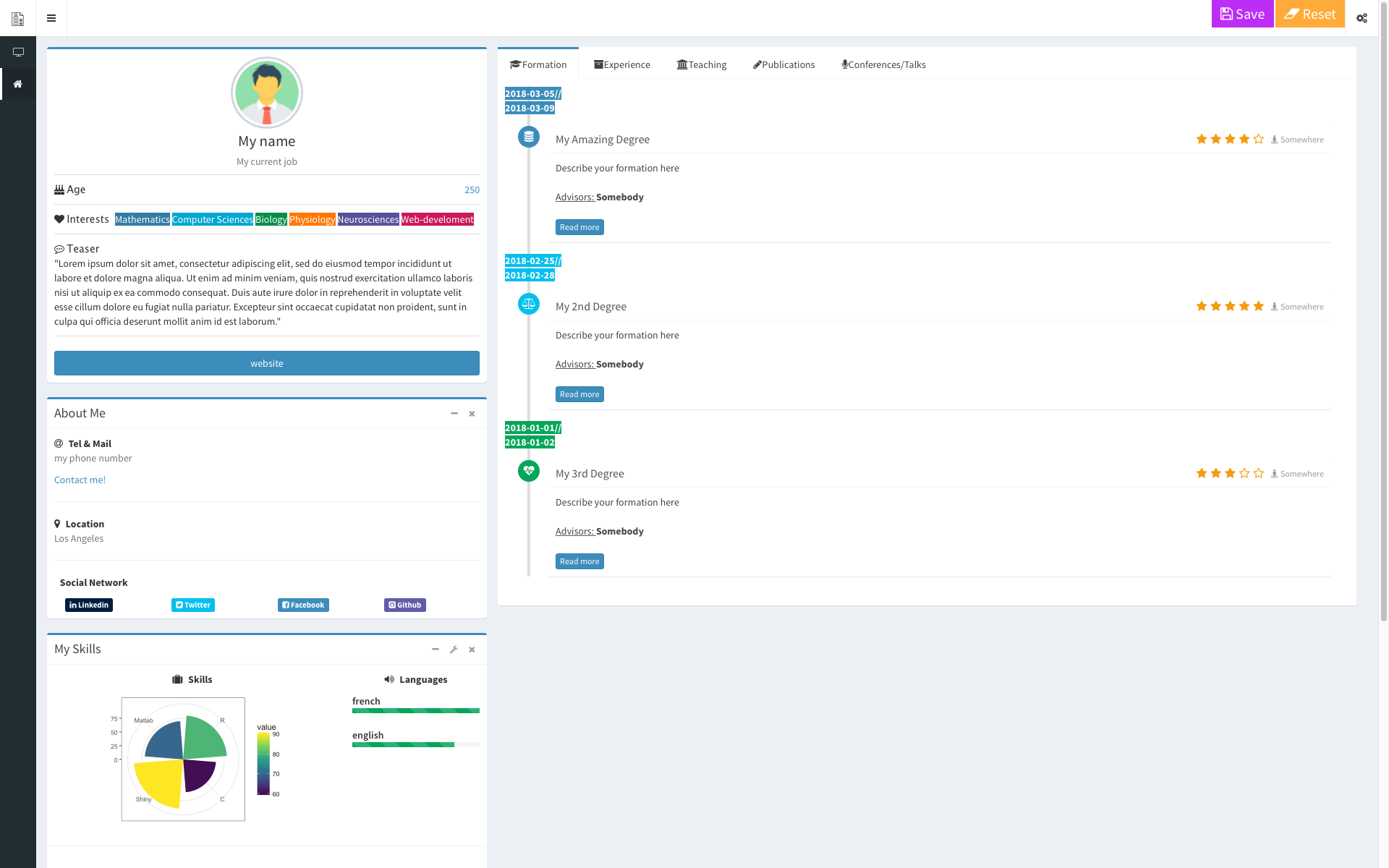Image resolution: width=1389 pixels, height=868 pixels.
Task: Click the 2018-01-01 timeline date label
Action: pyautogui.click(x=533, y=427)
